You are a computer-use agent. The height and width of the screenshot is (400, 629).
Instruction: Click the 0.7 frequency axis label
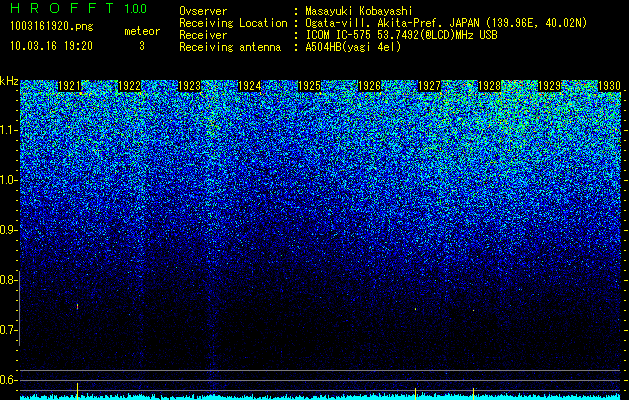9,330
